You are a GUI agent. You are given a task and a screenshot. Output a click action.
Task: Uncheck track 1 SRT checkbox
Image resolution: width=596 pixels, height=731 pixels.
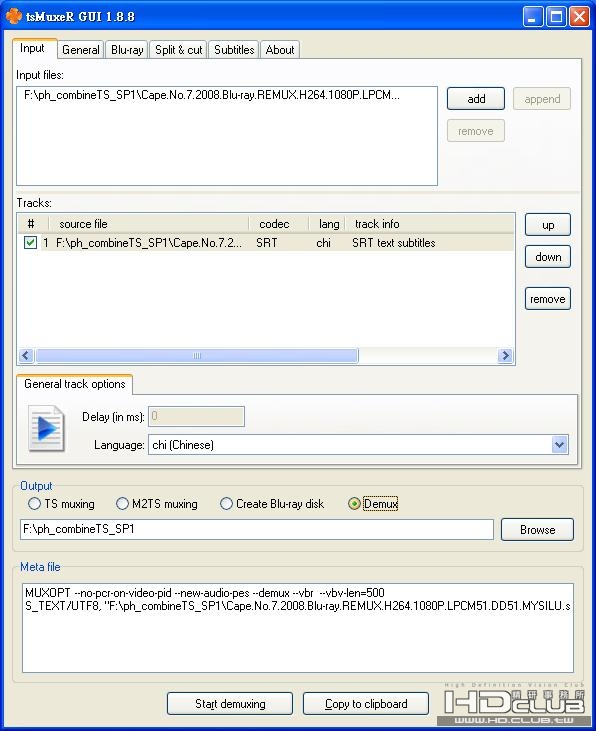[x=30, y=242]
